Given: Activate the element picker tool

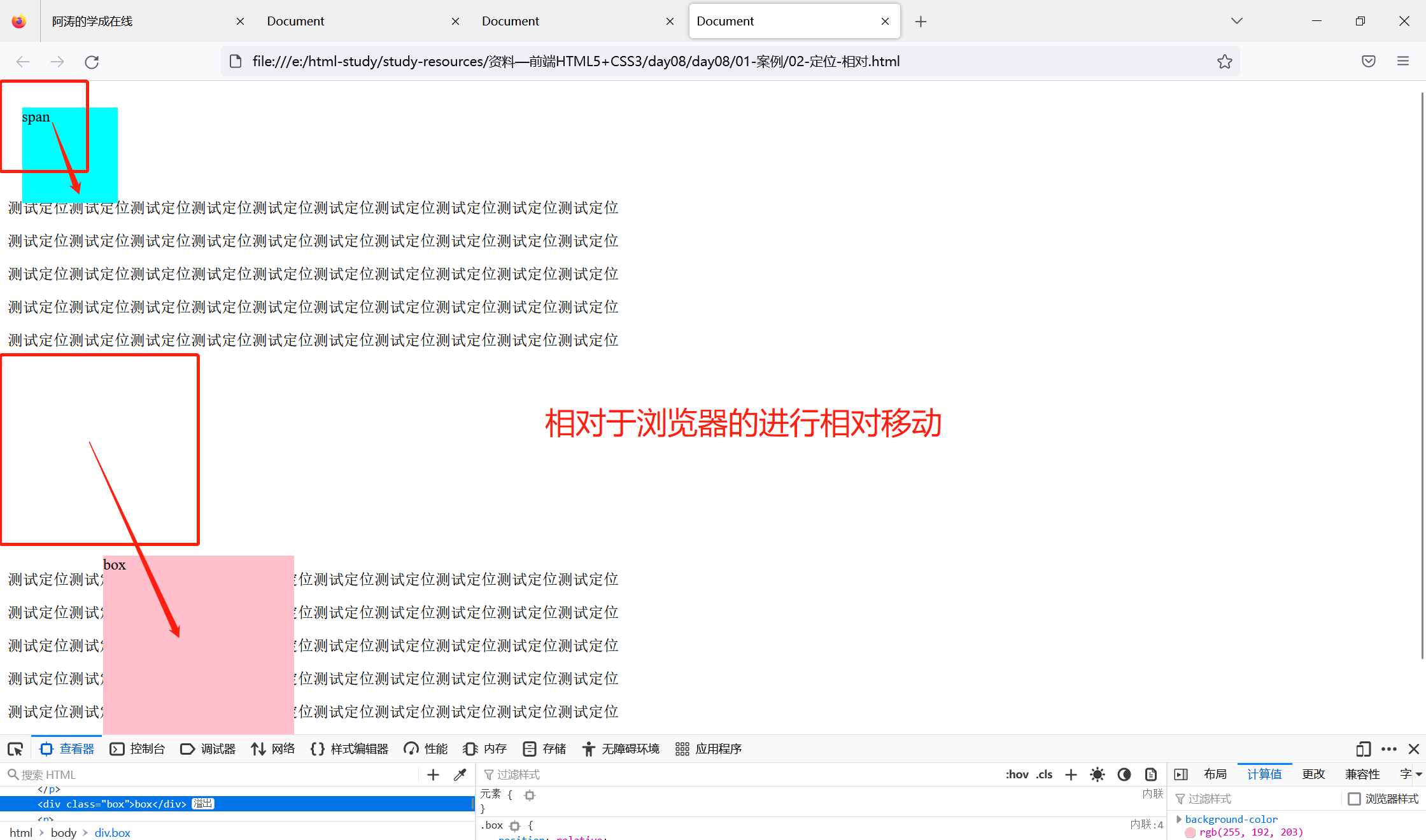Looking at the screenshot, I should [15, 749].
